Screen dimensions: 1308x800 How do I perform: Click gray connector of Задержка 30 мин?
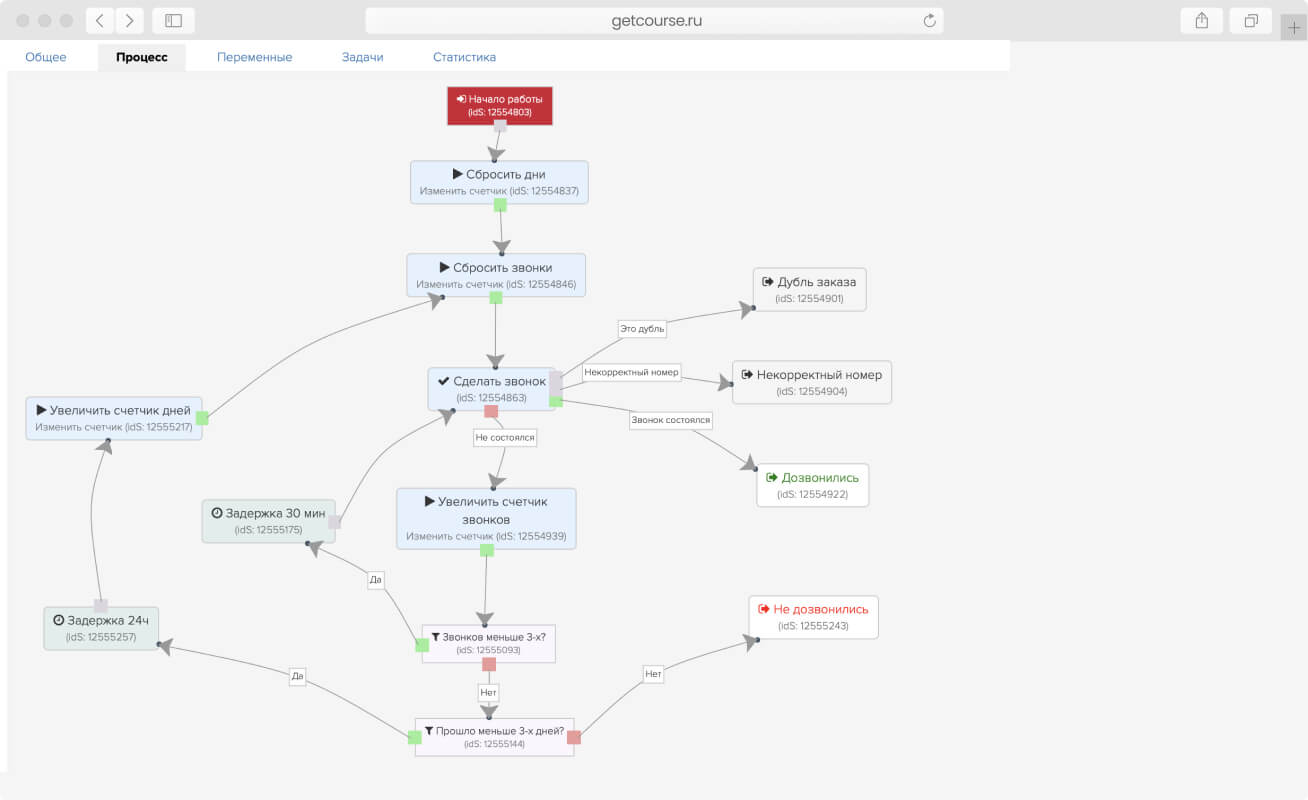pyautogui.click(x=335, y=522)
